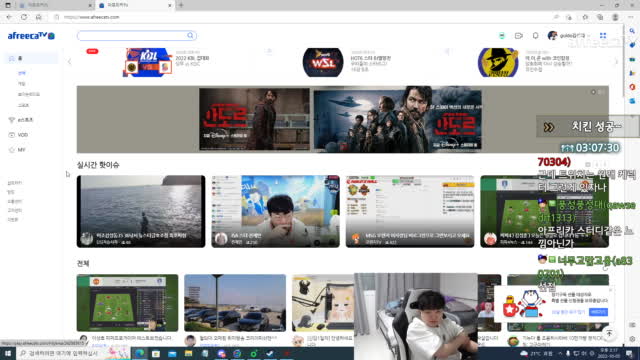Click the Edge sidebar search icon
Viewport: 640px width, 360px height.
[x=632, y=31]
